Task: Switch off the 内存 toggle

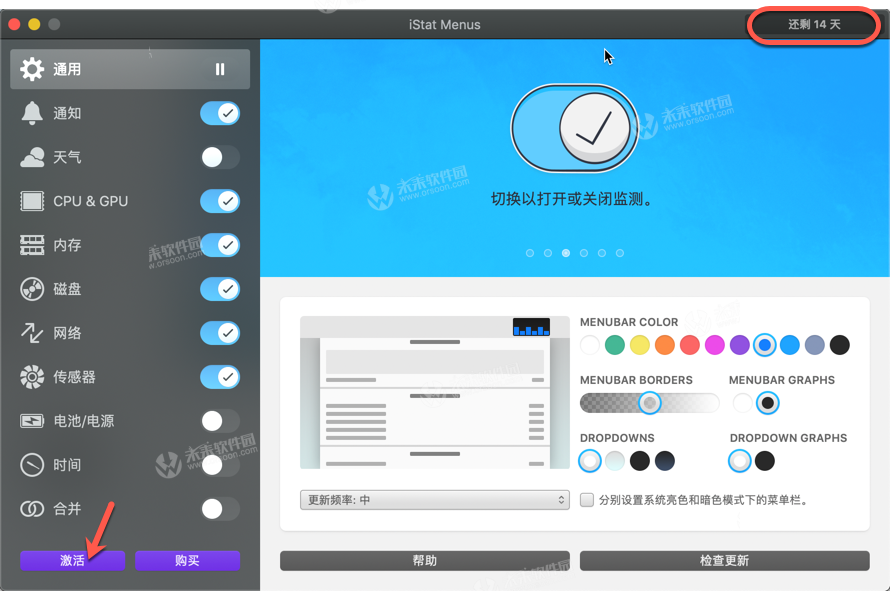Action: pos(220,245)
